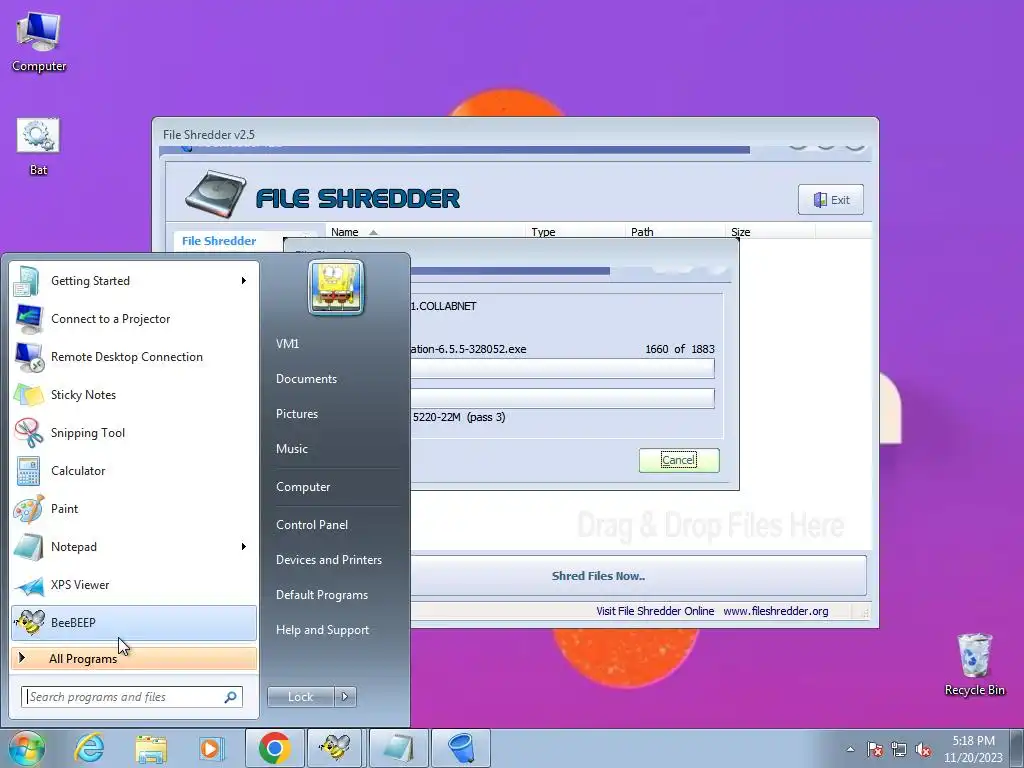The image size is (1024, 768).
Task: Click the Action Center flag tray icon
Action: [875, 750]
